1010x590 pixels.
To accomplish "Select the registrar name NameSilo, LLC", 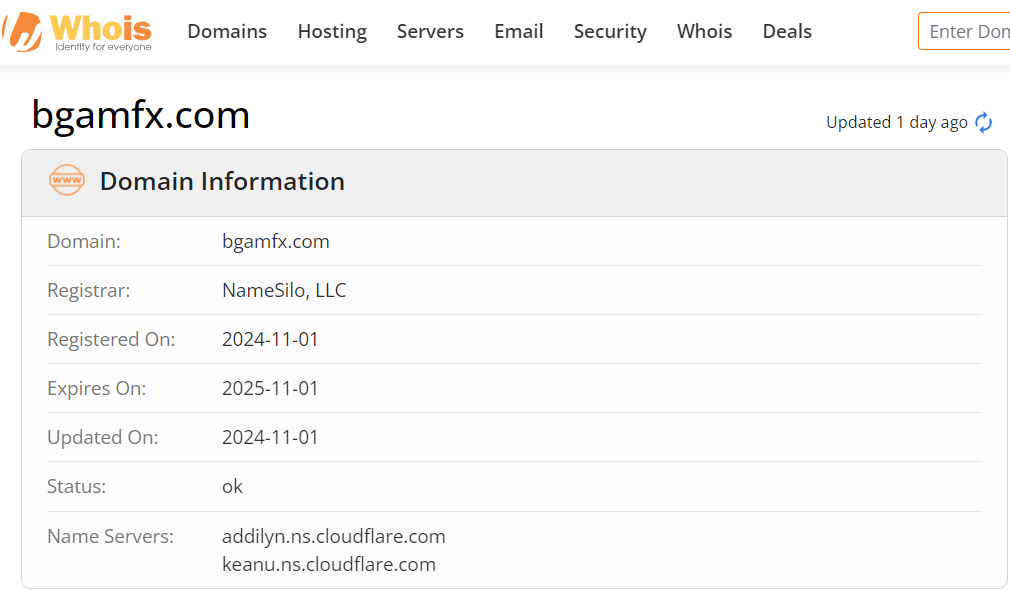I will [284, 290].
